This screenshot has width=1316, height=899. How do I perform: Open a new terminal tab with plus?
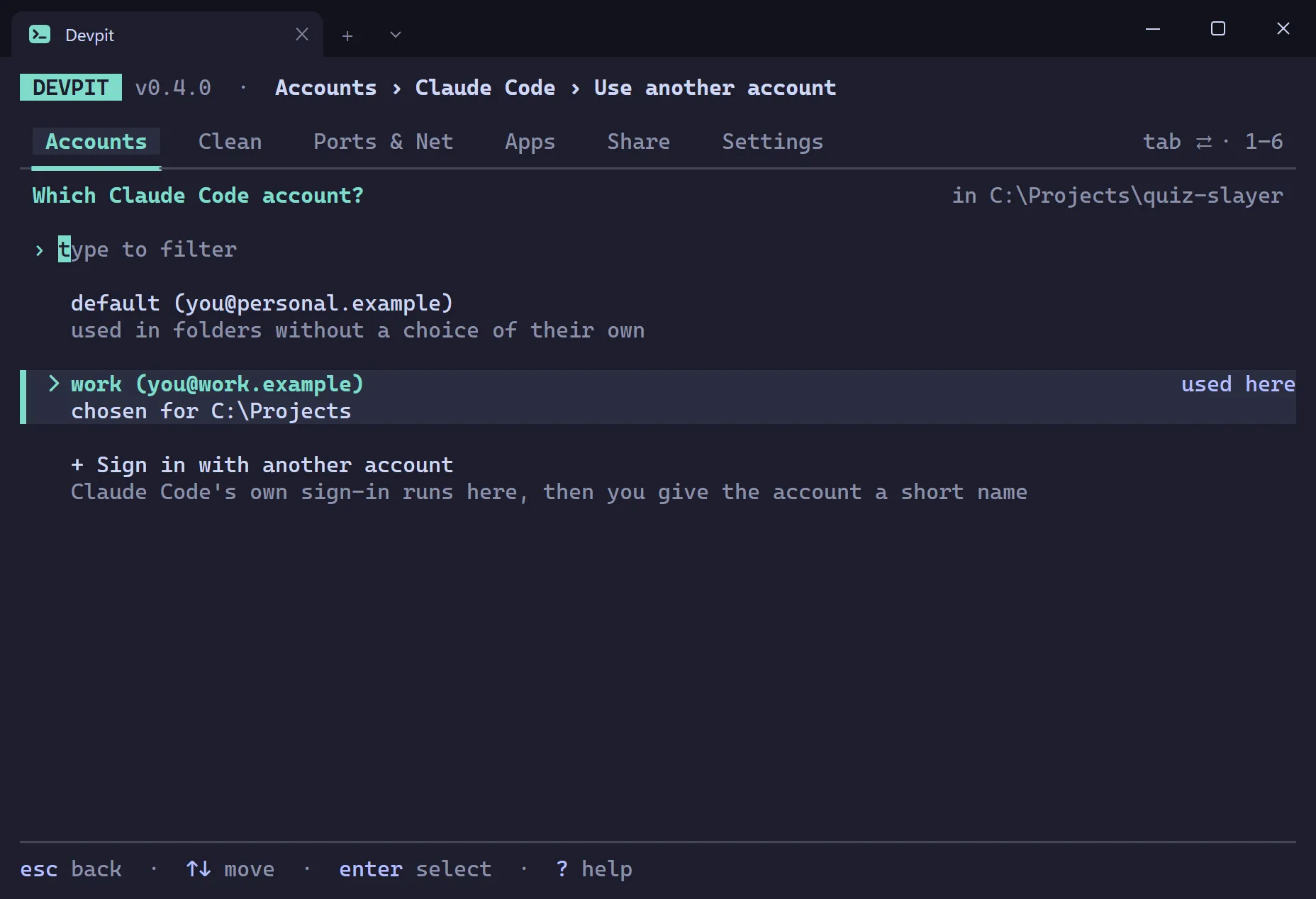[347, 35]
